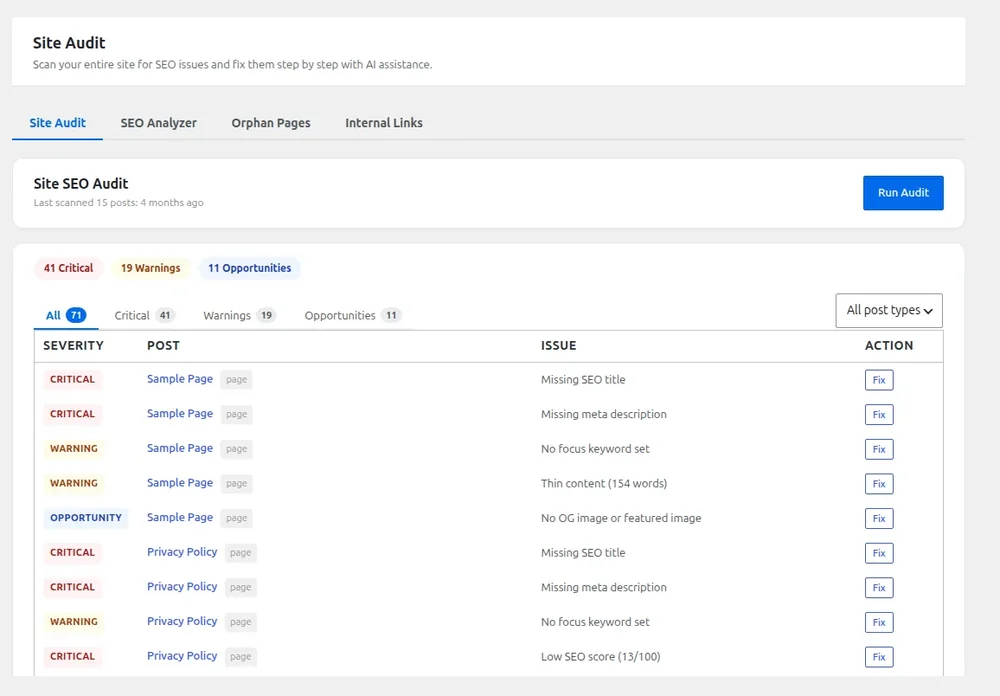Filter by the Critical 41 tab
The image size is (1000, 696).
tap(144, 315)
